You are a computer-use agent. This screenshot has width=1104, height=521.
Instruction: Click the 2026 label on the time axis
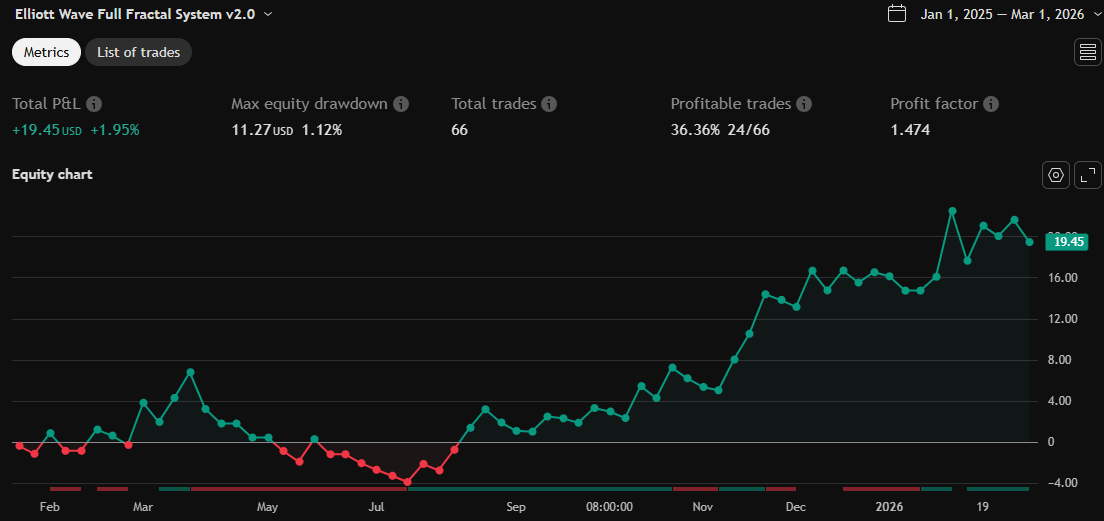888,507
